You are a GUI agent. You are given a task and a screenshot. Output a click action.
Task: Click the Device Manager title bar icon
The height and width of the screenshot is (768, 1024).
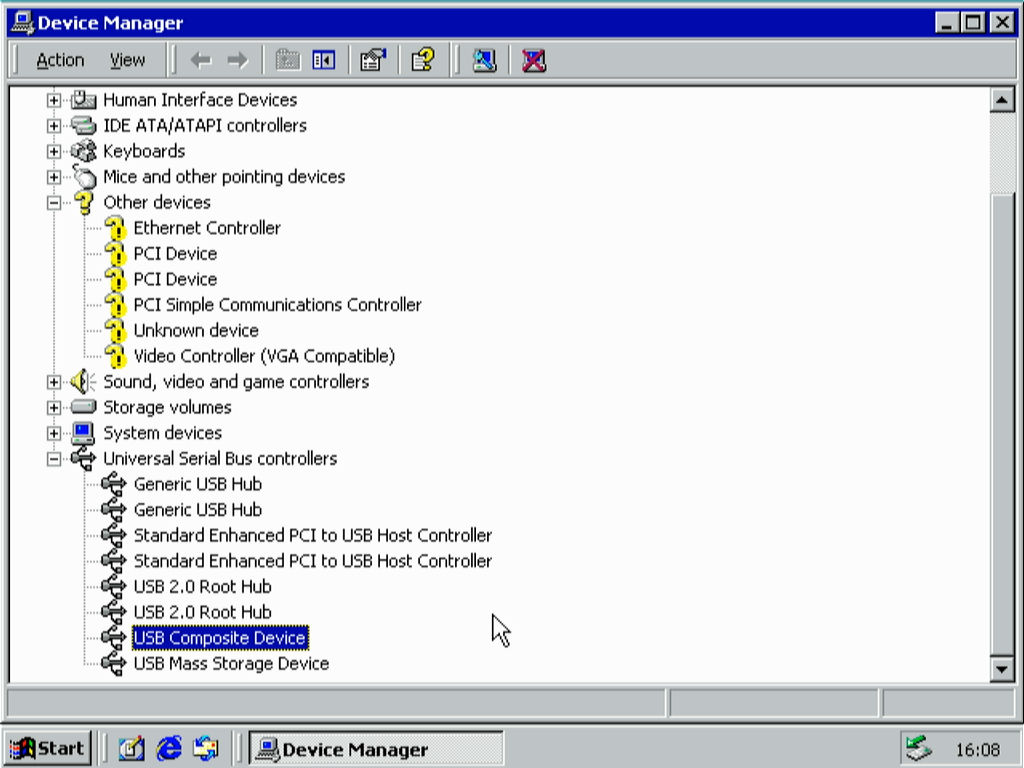23,23
